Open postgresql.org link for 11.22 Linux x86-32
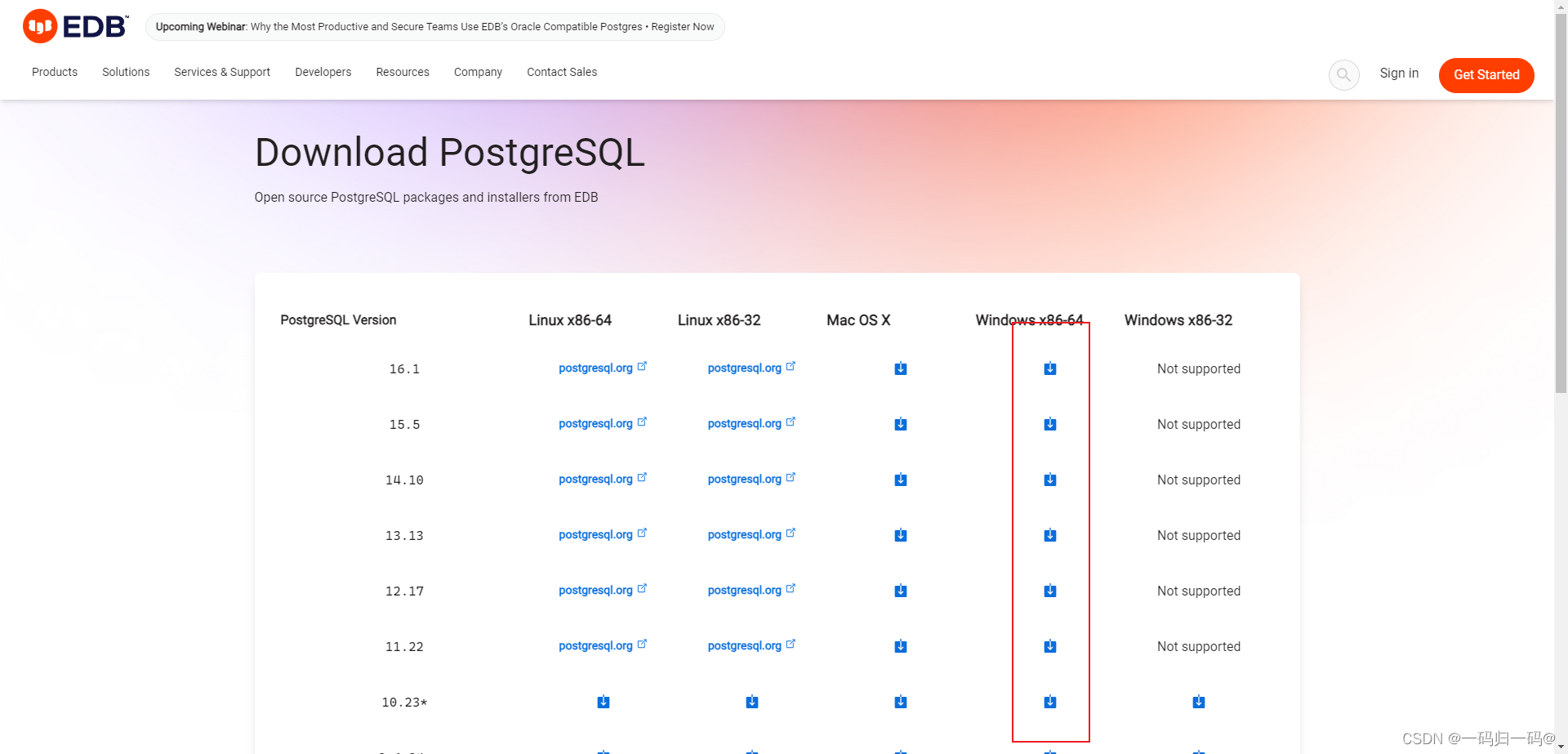 (x=751, y=645)
